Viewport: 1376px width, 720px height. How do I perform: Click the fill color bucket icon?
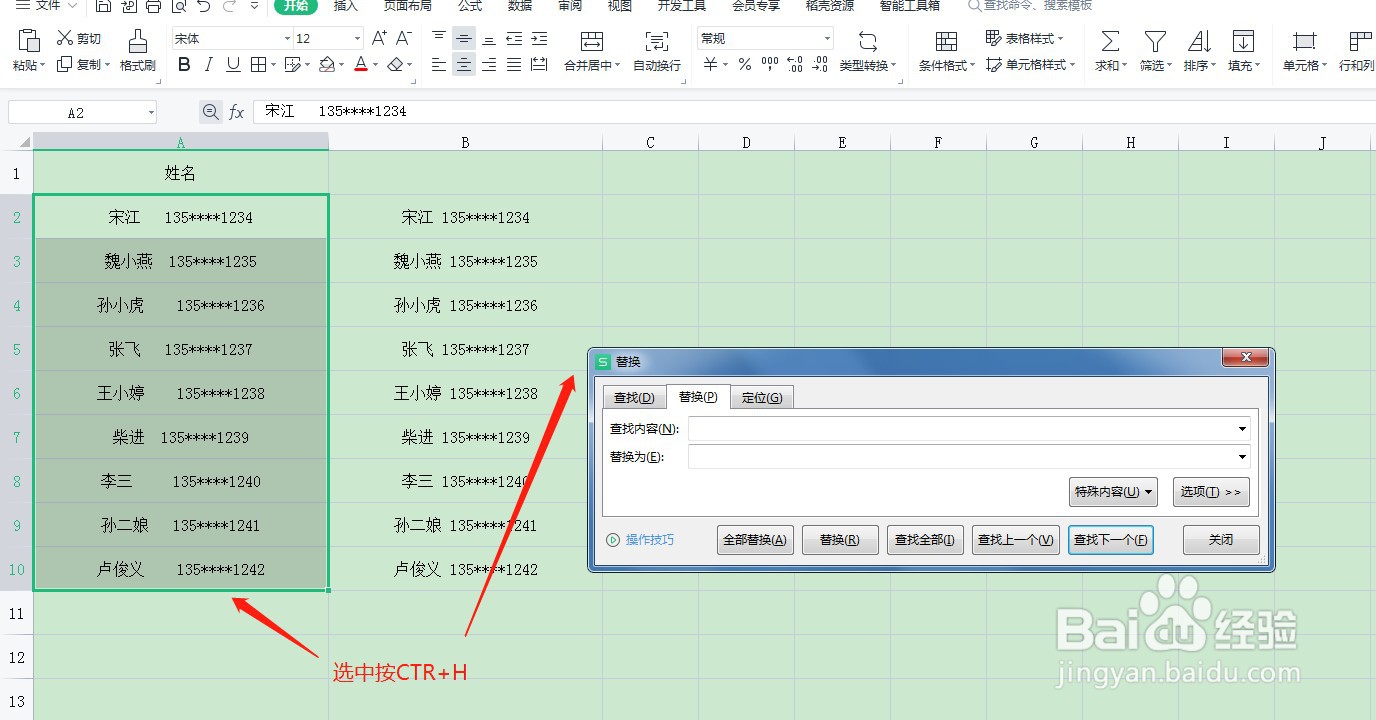point(326,64)
